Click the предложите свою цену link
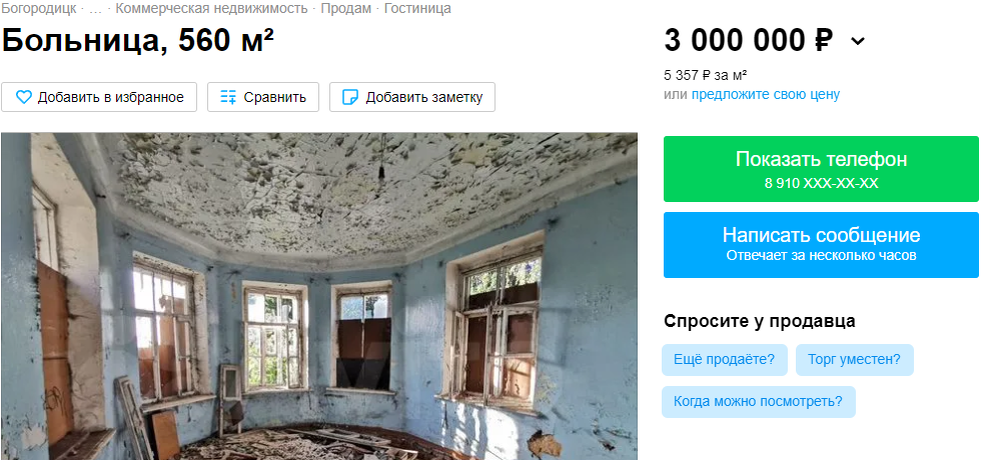 coord(766,95)
